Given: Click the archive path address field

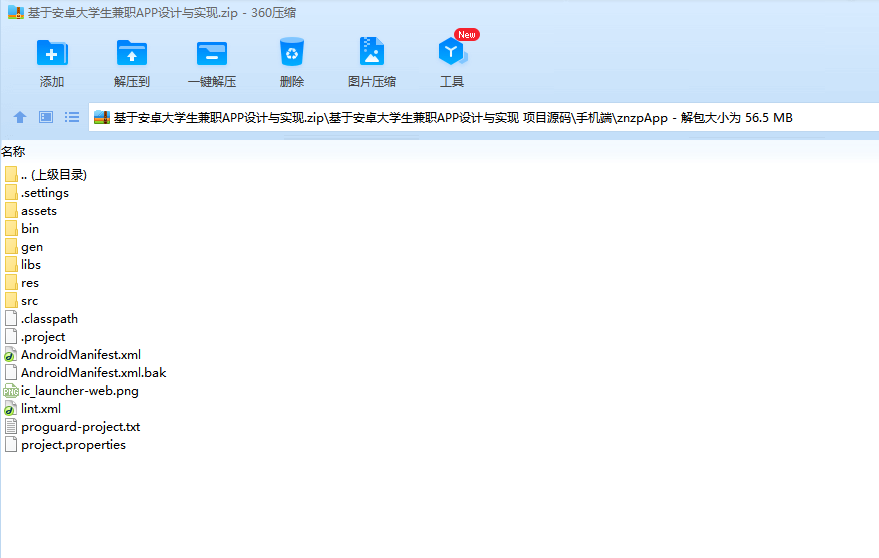Looking at the screenshot, I should tap(484, 117).
